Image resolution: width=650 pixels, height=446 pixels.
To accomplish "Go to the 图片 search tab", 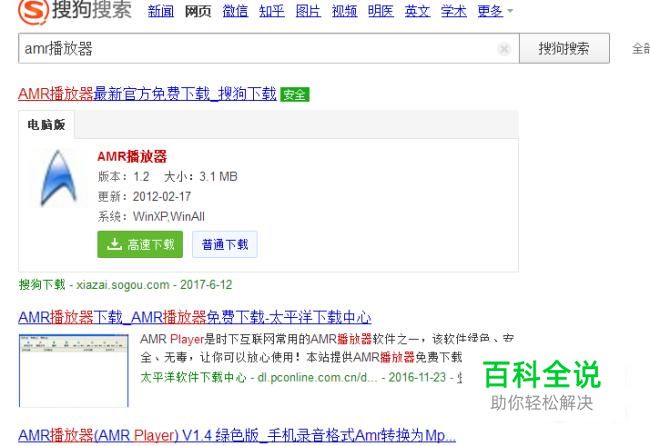I will (x=308, y=11).
